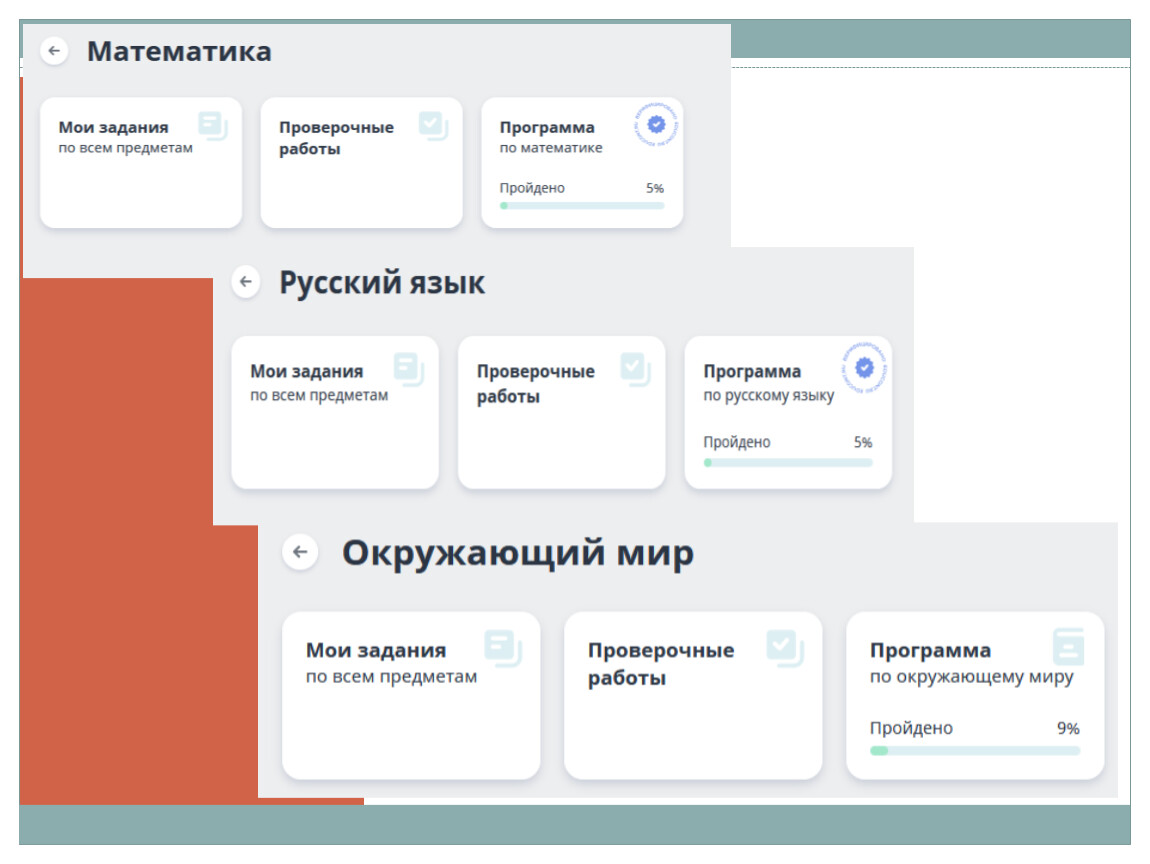
Task: Click checkmark icon on Окружающий мир Проверочные работы
Action: tap(784, 647)
